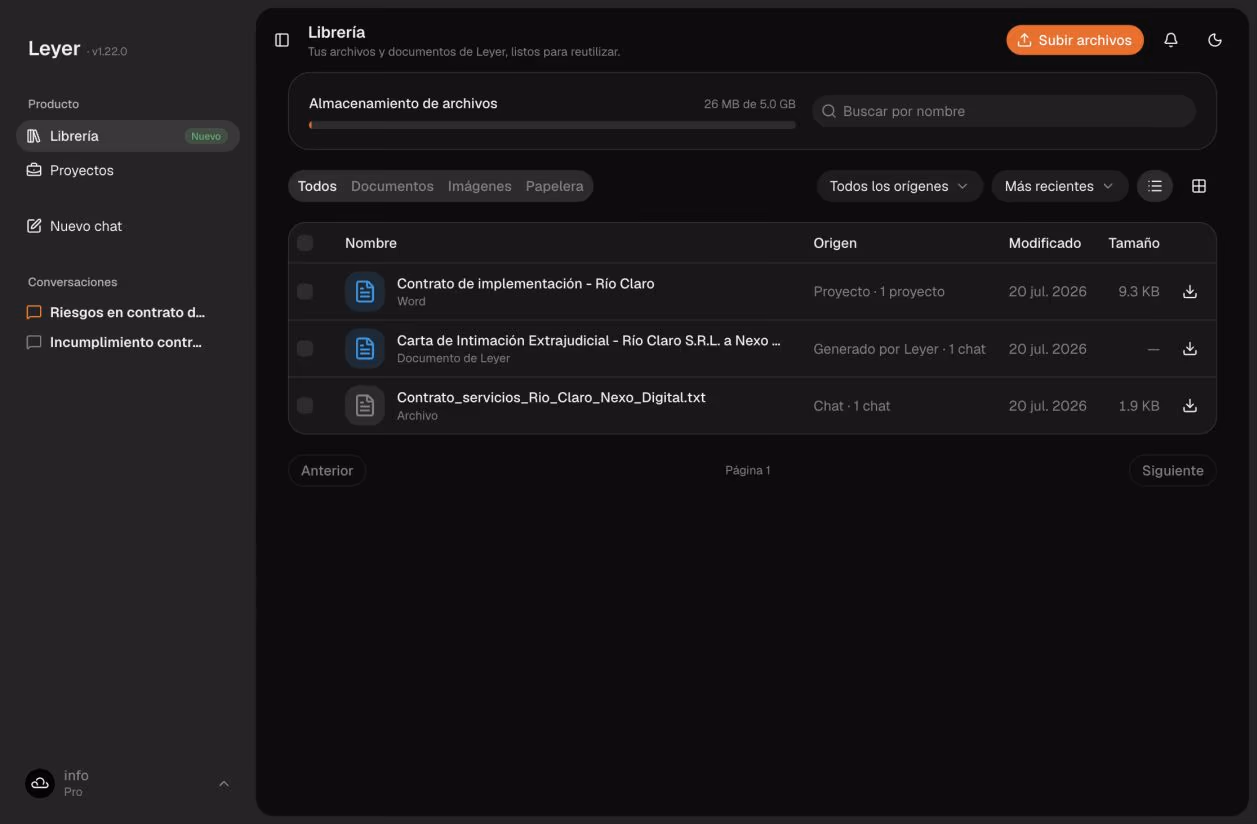
Task: Click the Página 1 indicator
Action: coord(748,471)
